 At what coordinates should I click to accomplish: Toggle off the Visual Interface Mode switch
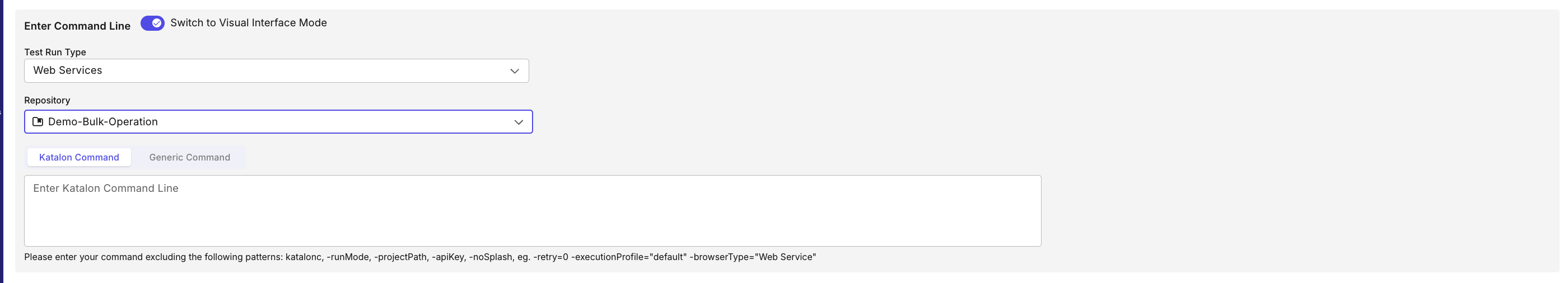152,23
